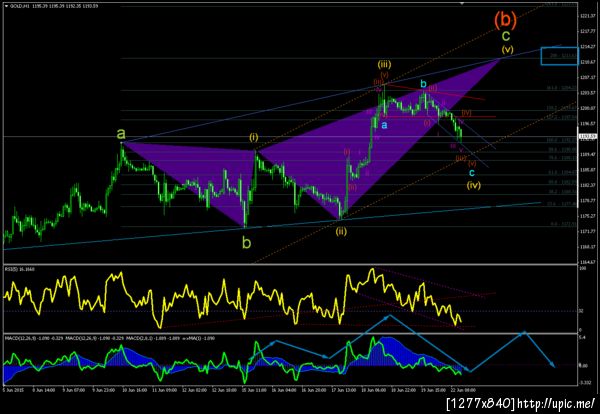
Task: Click the 1171.77 price scale value
Action: (587, 231)
